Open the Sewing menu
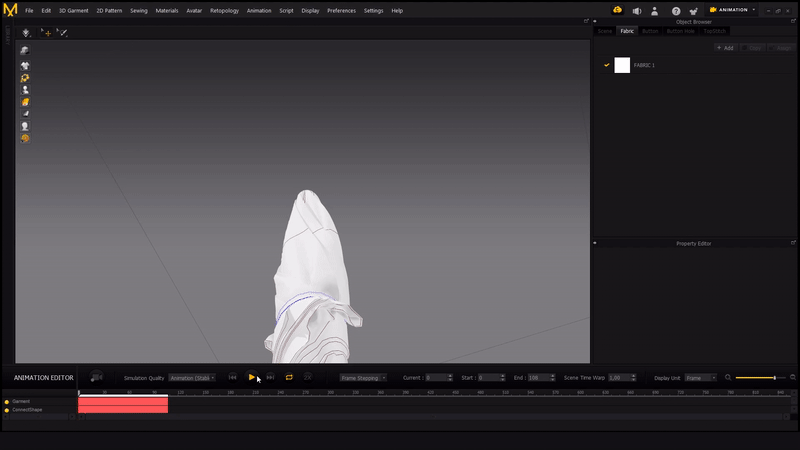The width and height of the screenshot is (800, 450). tap(138, 10)
